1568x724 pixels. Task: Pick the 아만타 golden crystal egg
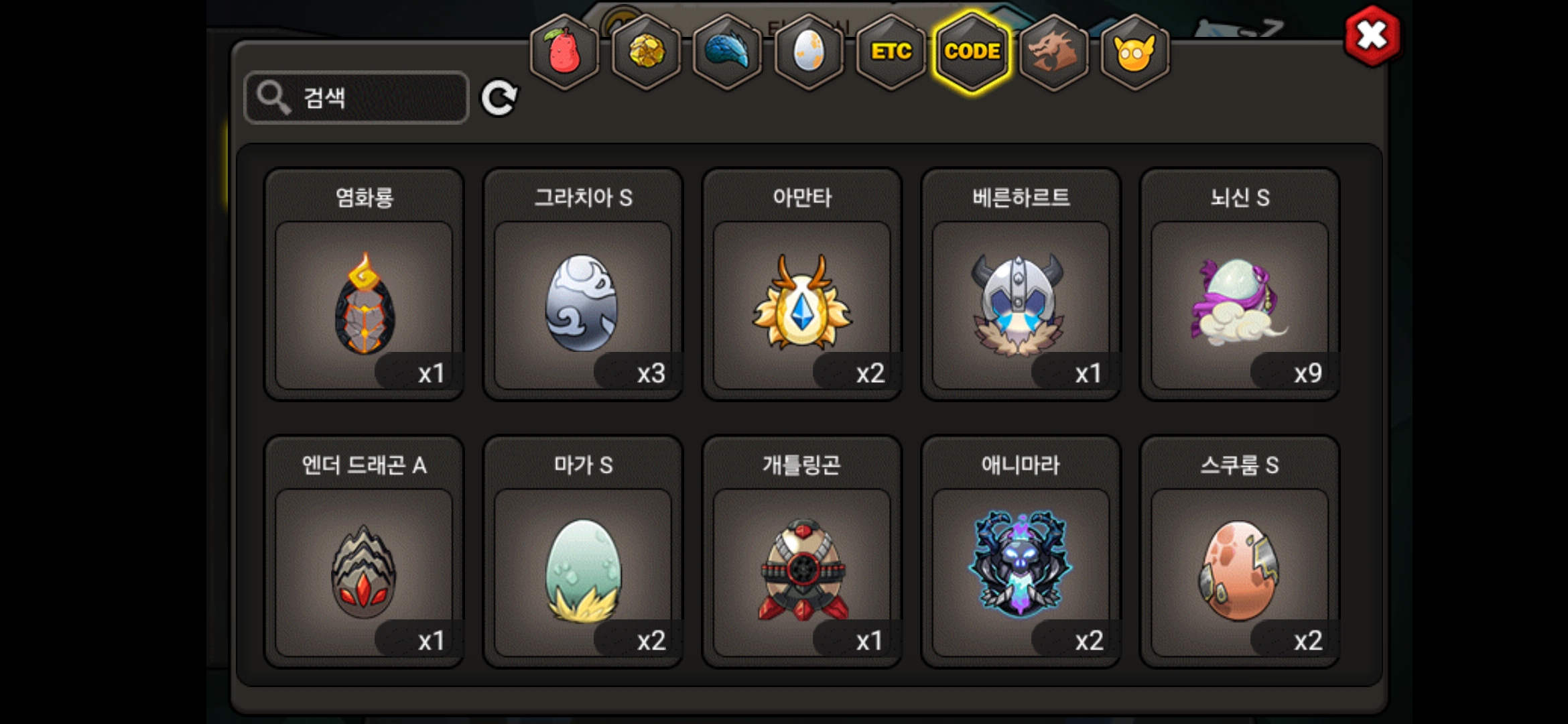pos(802,284)
